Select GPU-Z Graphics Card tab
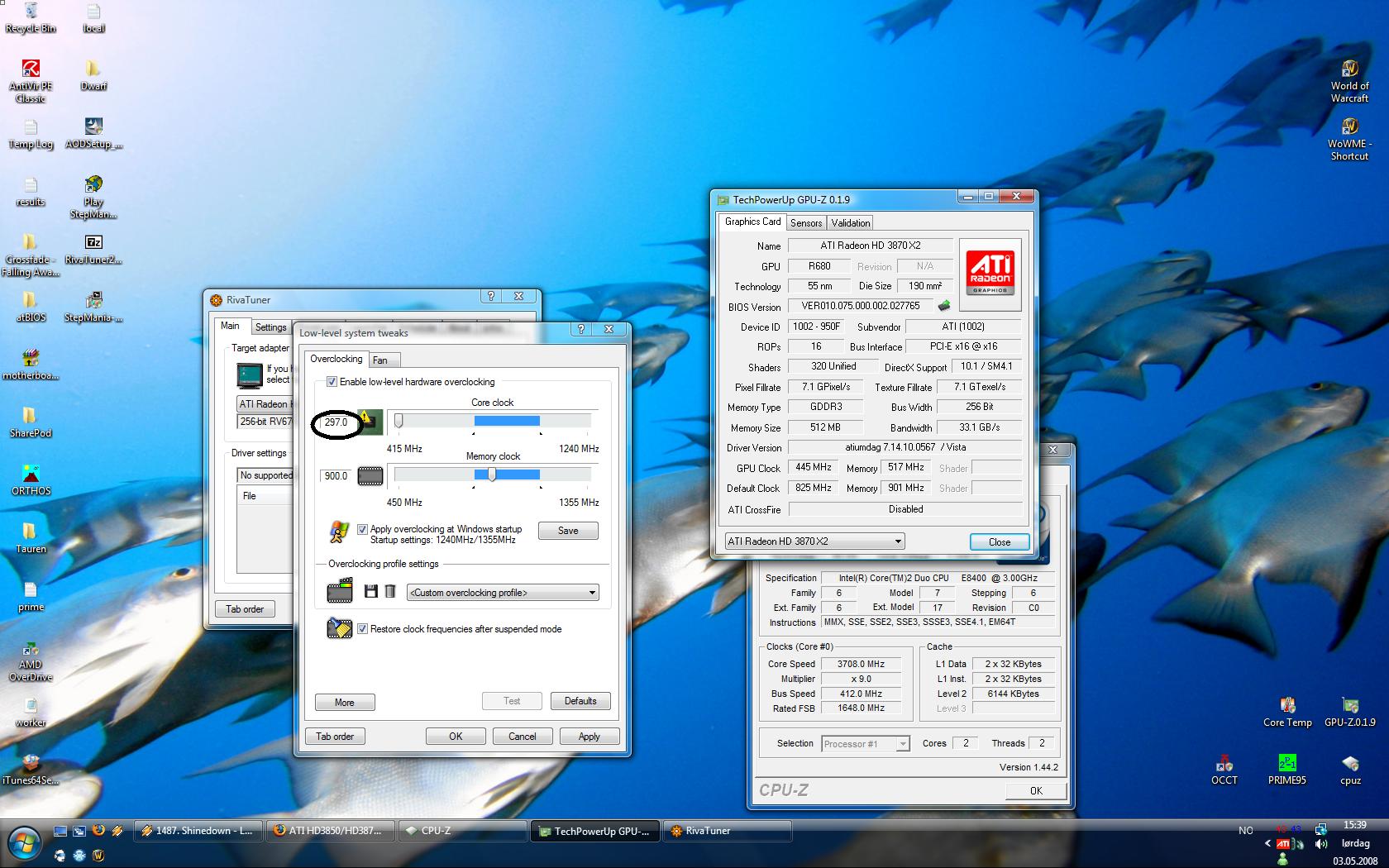Viewport: 1389px width, 868px height. 752,222
